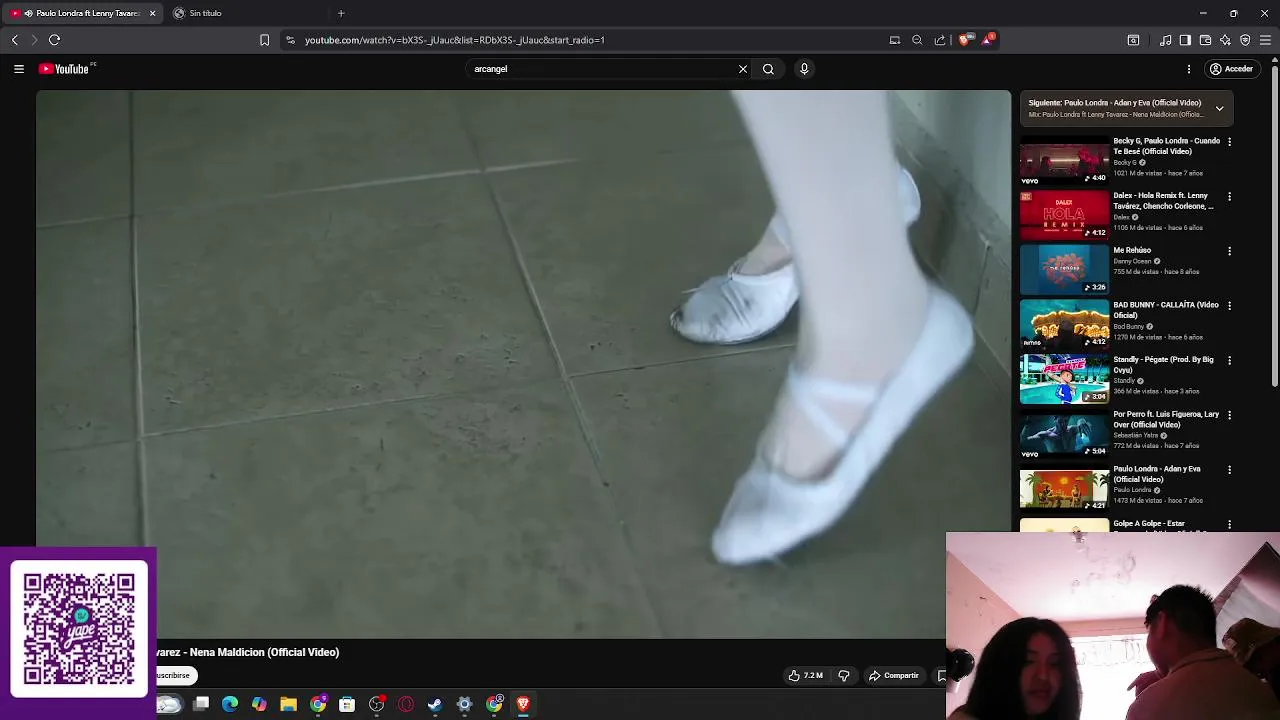The width and height of the screenshot is (1280, 720).
Task: Open 'Cuando Te Besé' video thumbnail
Action: (1064, 161)
